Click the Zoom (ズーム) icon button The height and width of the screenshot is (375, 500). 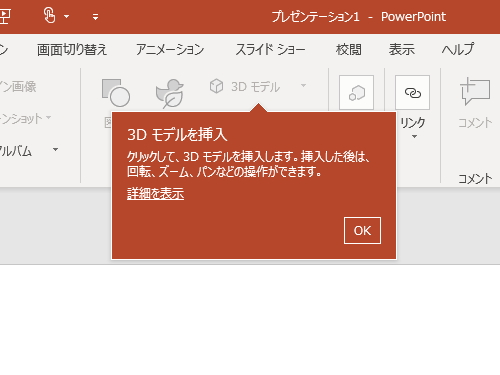click(x=356, y=92)
